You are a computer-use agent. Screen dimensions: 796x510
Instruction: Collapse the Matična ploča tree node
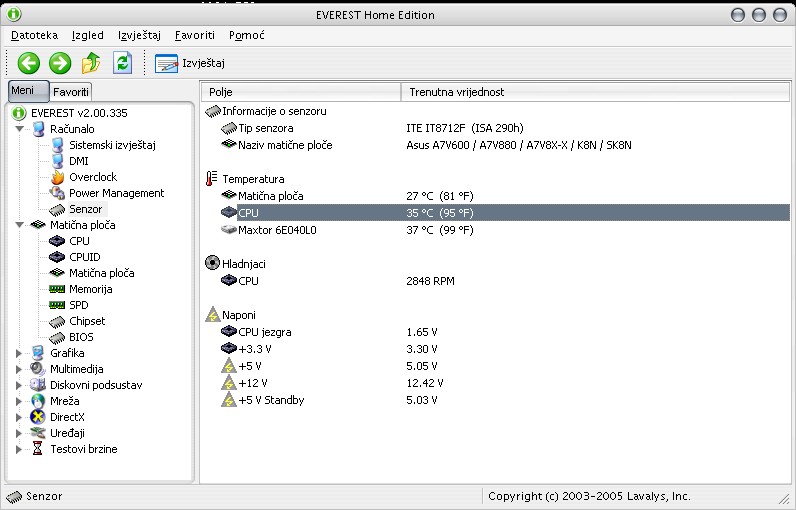coord(20,225)
